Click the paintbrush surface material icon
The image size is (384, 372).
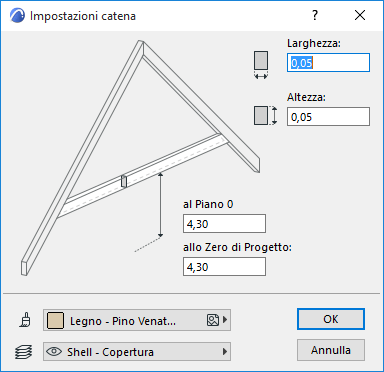click(x=25, y=320)
